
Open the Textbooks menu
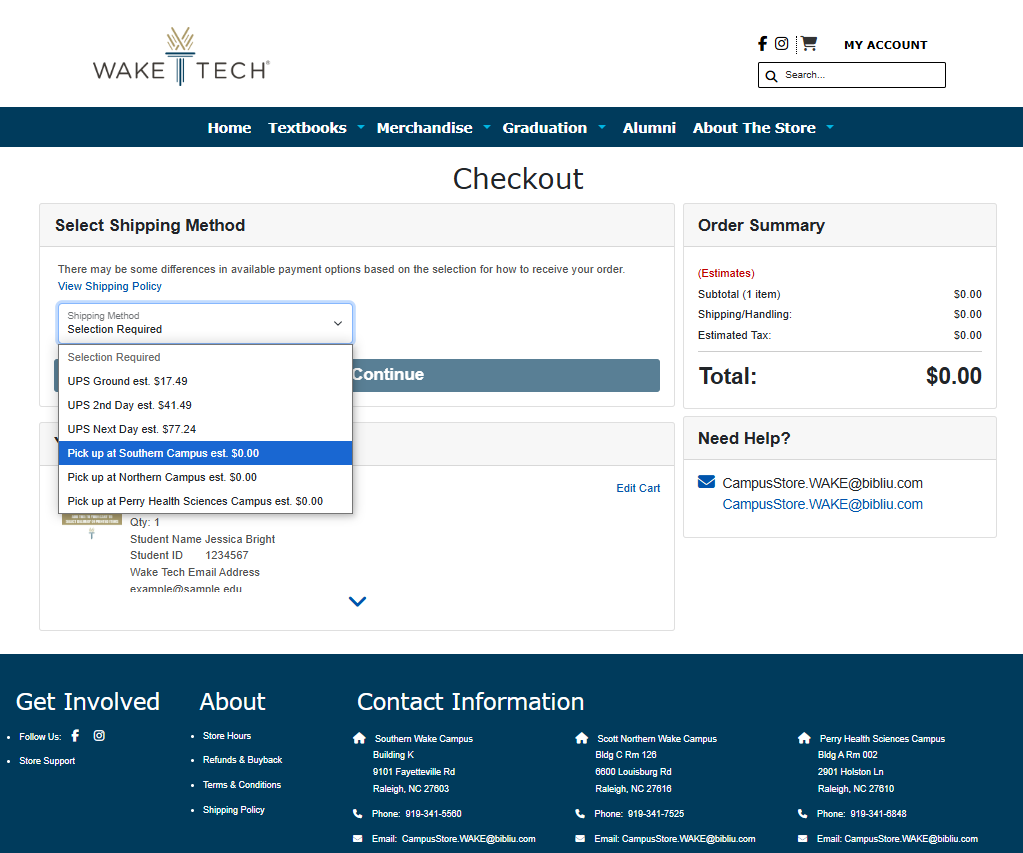307,128
